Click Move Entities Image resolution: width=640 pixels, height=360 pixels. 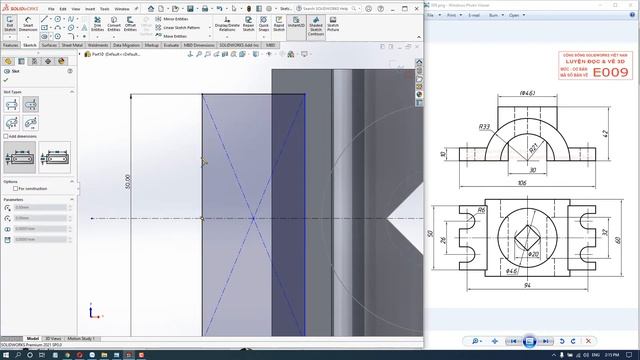171,36
